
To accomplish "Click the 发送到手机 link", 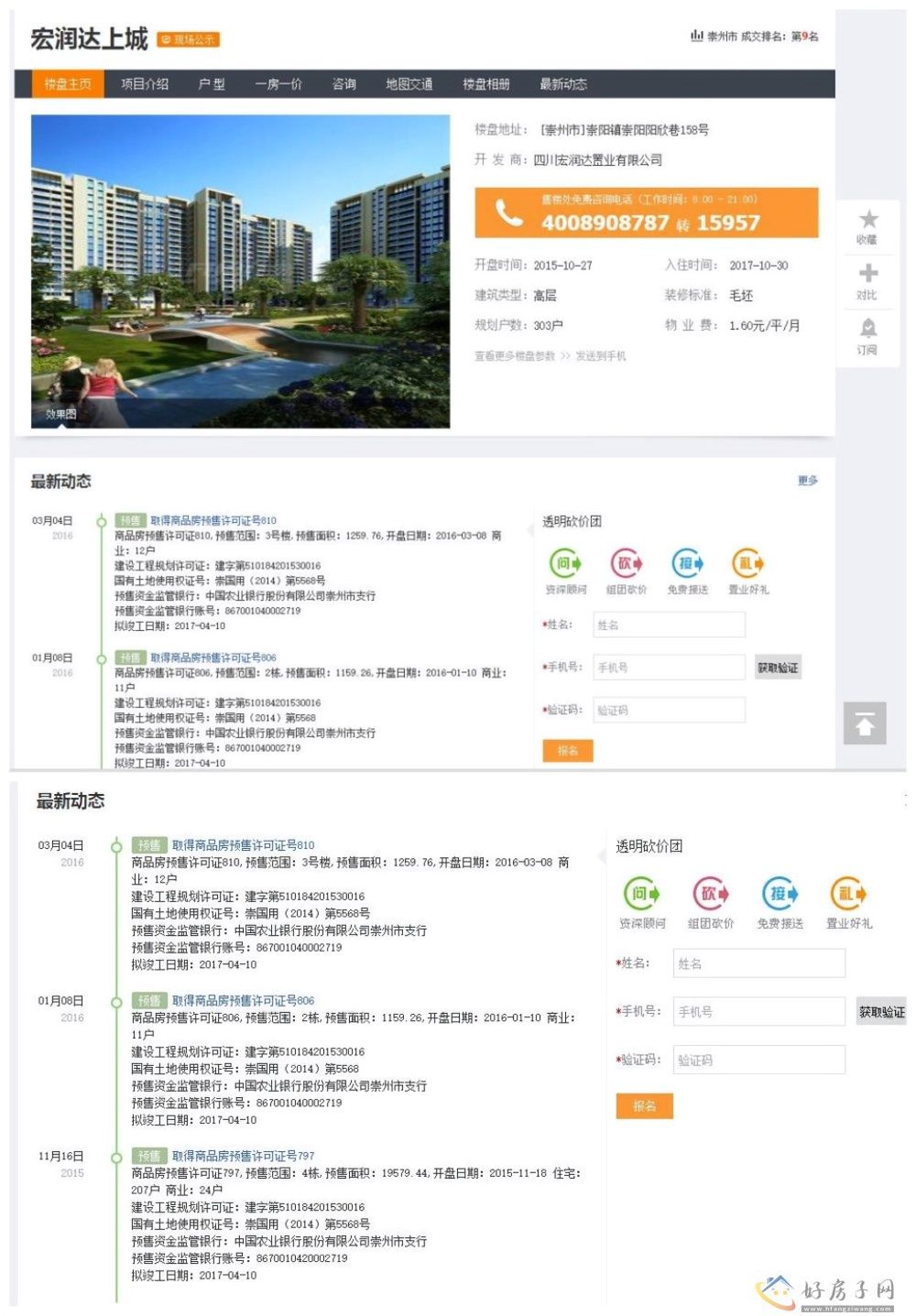I will point(601,356).
